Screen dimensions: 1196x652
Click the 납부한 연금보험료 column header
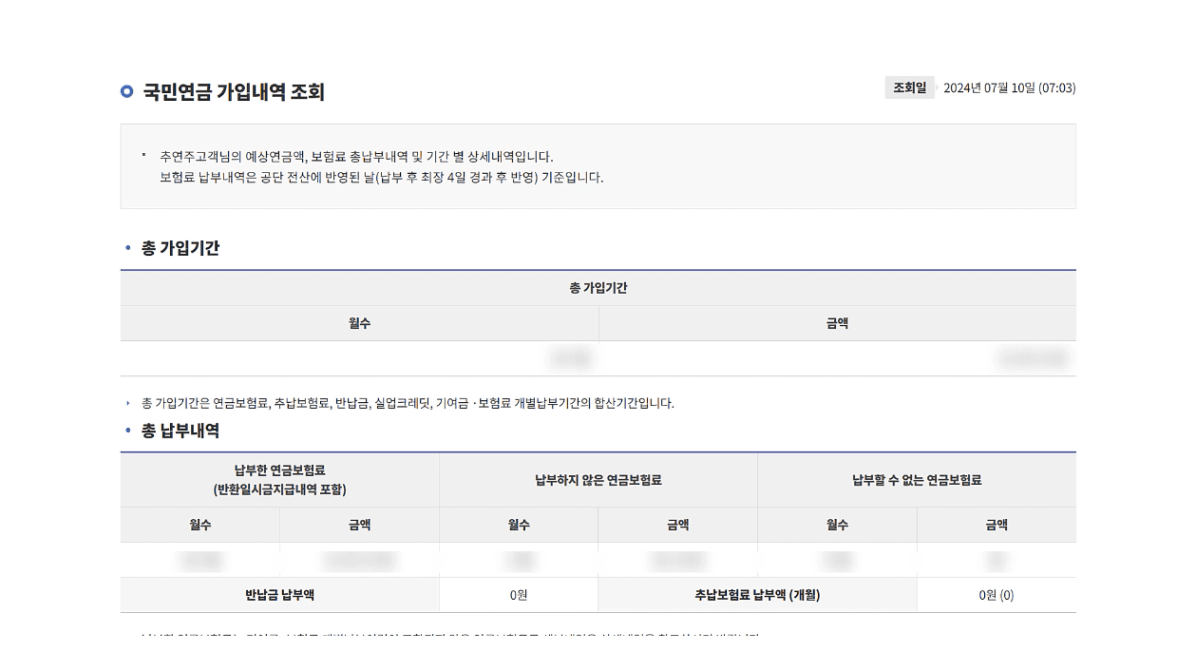[x=279, y=479]
